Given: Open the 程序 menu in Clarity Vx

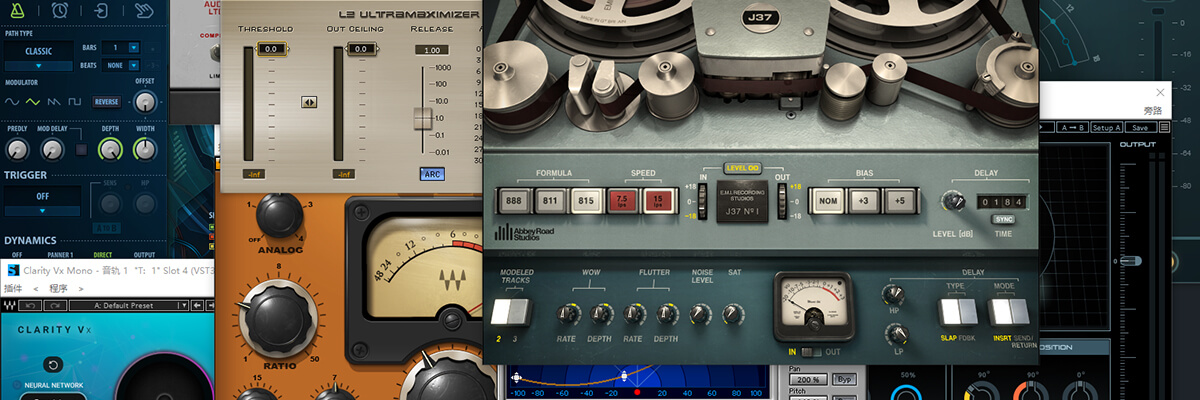Looking at the screenshot, I should pos(57,288).
